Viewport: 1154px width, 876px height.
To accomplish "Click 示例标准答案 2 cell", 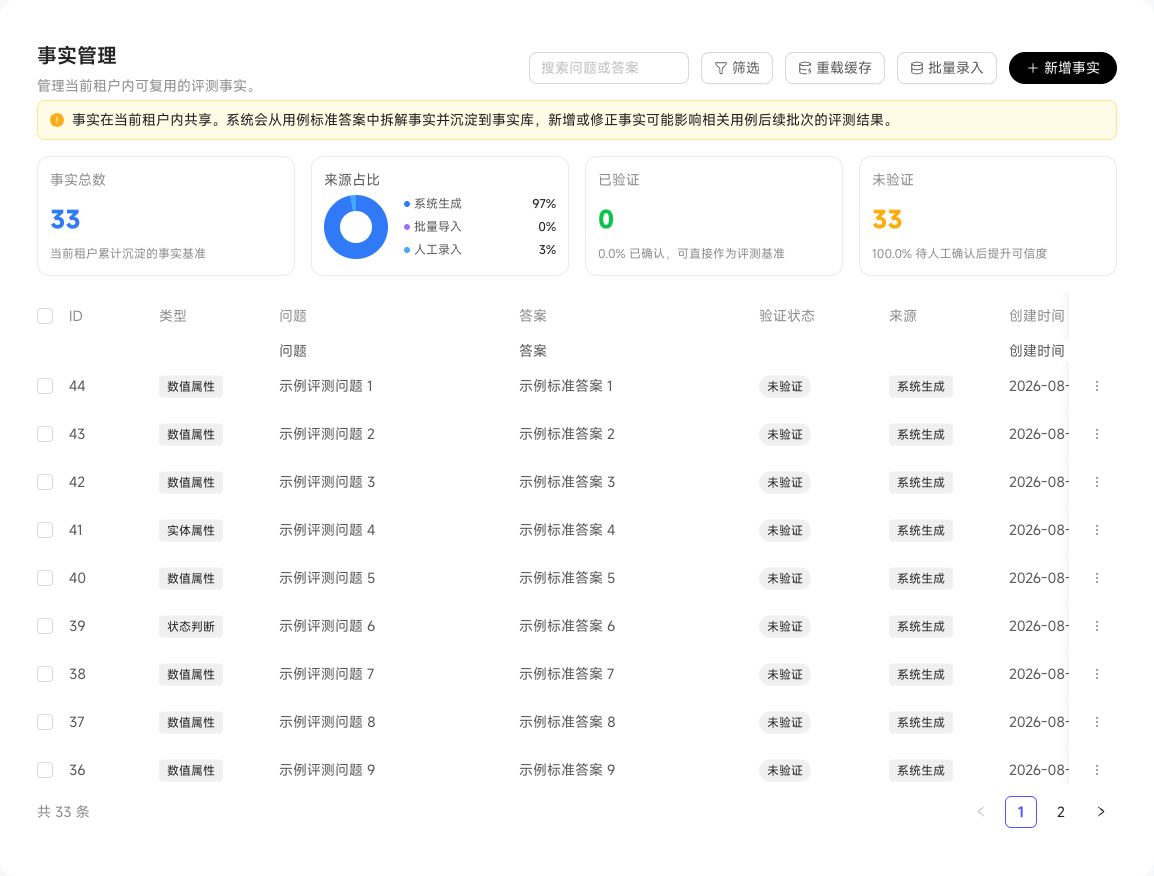I will [567, 434].
